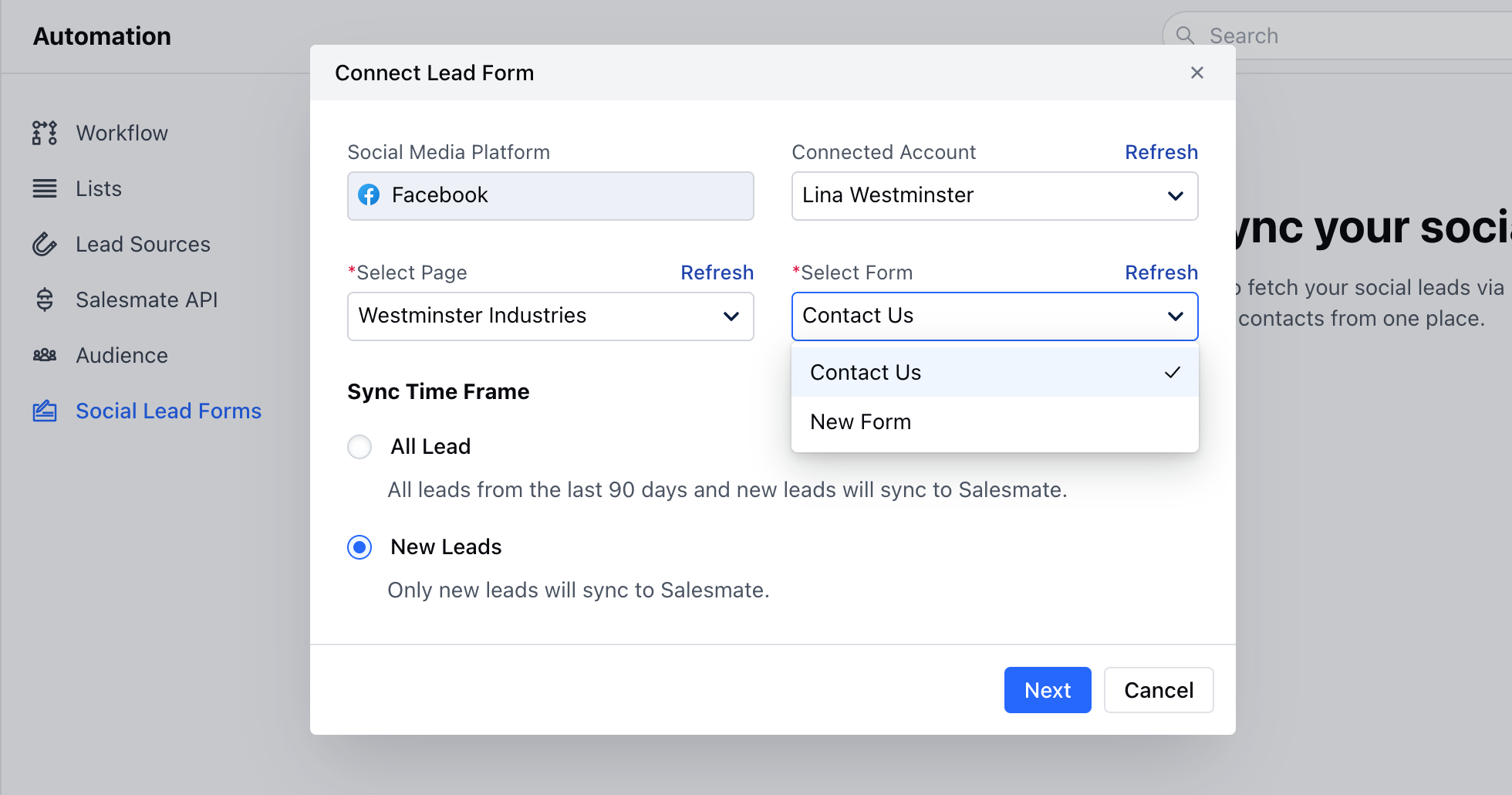Choose Contact Us option in list
The image size is (1512, 795).
(x=994, y=372)
